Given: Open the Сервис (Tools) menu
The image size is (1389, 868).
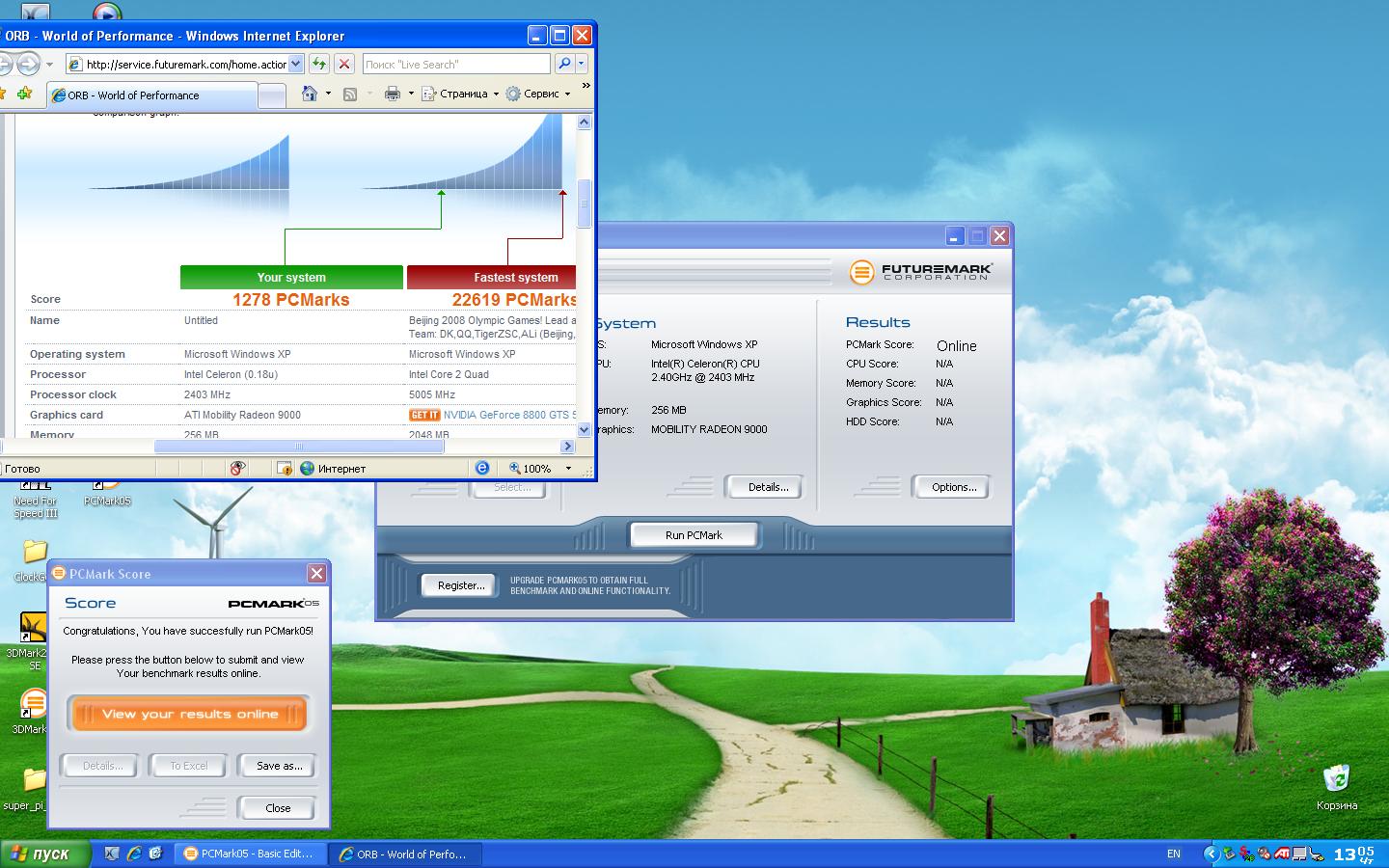Looking at the screenshot, I should pos(537,94).
